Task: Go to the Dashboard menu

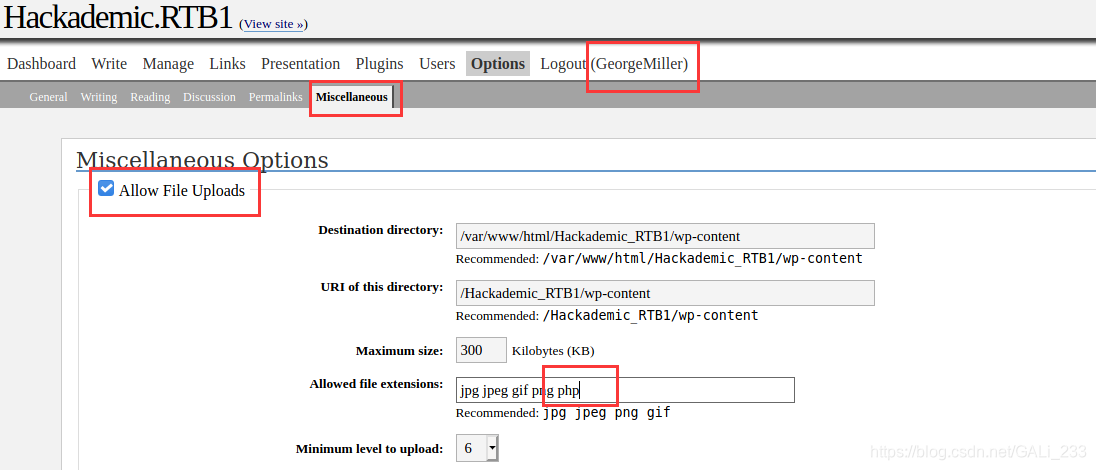Action: click(x=41, y=64)
